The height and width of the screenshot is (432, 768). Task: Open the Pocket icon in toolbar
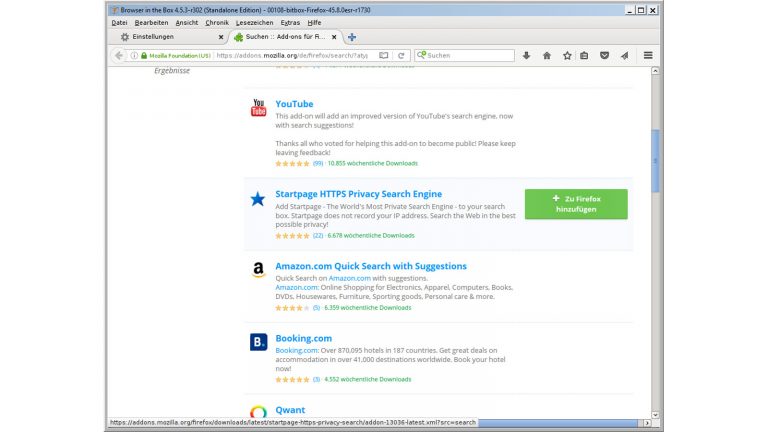pos(604,56)
